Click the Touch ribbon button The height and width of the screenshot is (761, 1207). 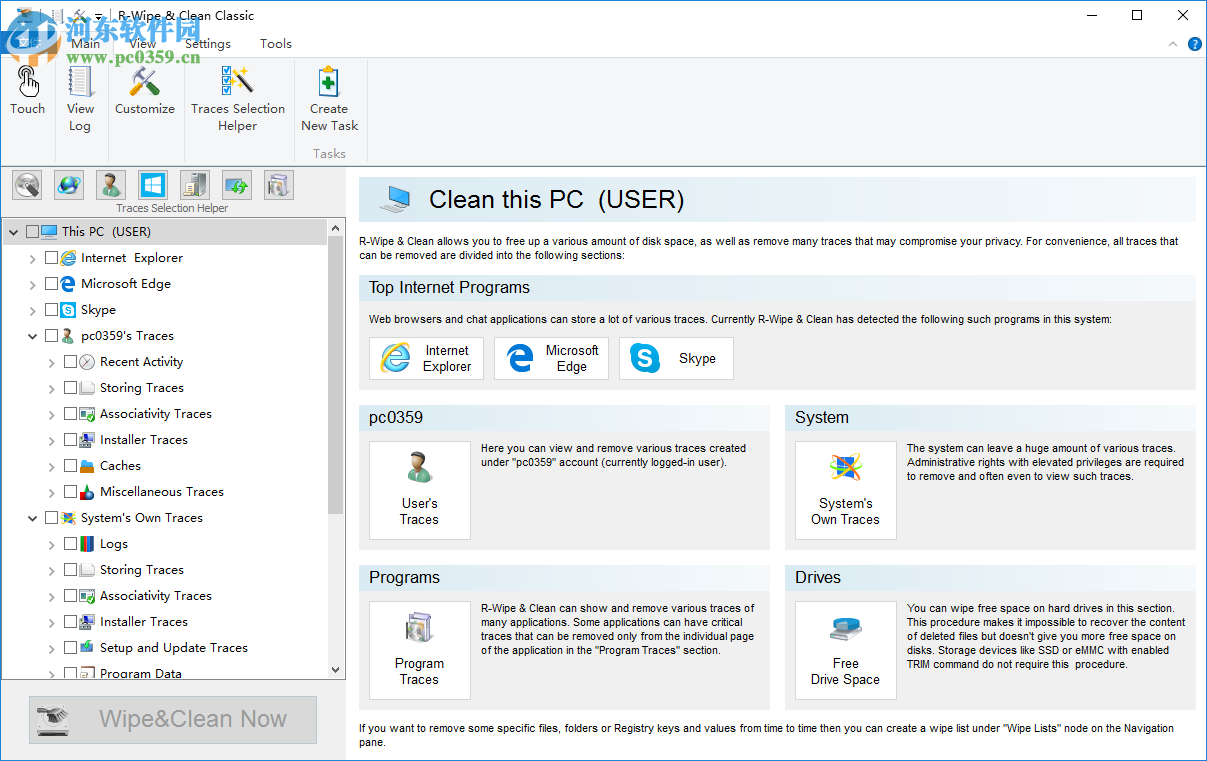point(28,91)
